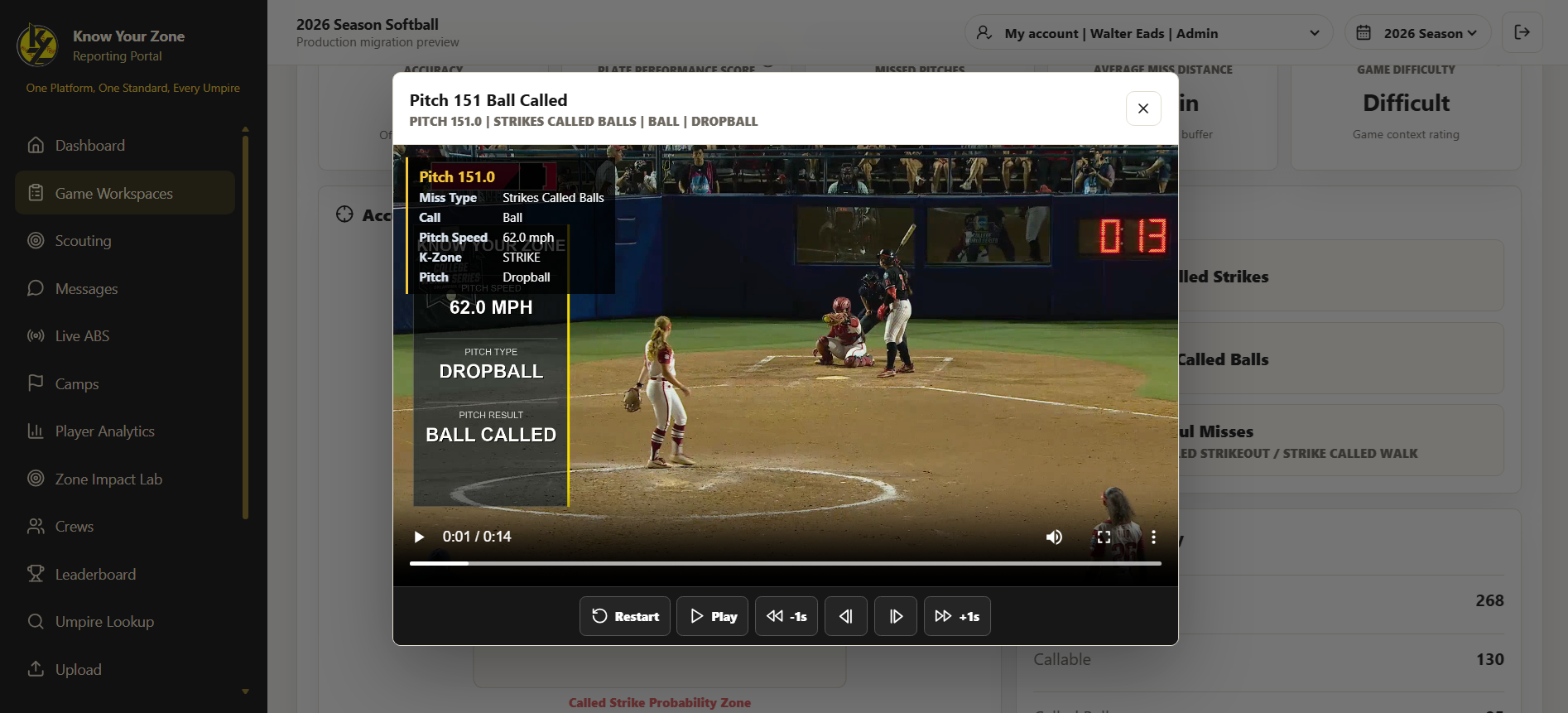Open the Scouting target icon
This screenshot has height=713, width=1568.
coord(36,240)
